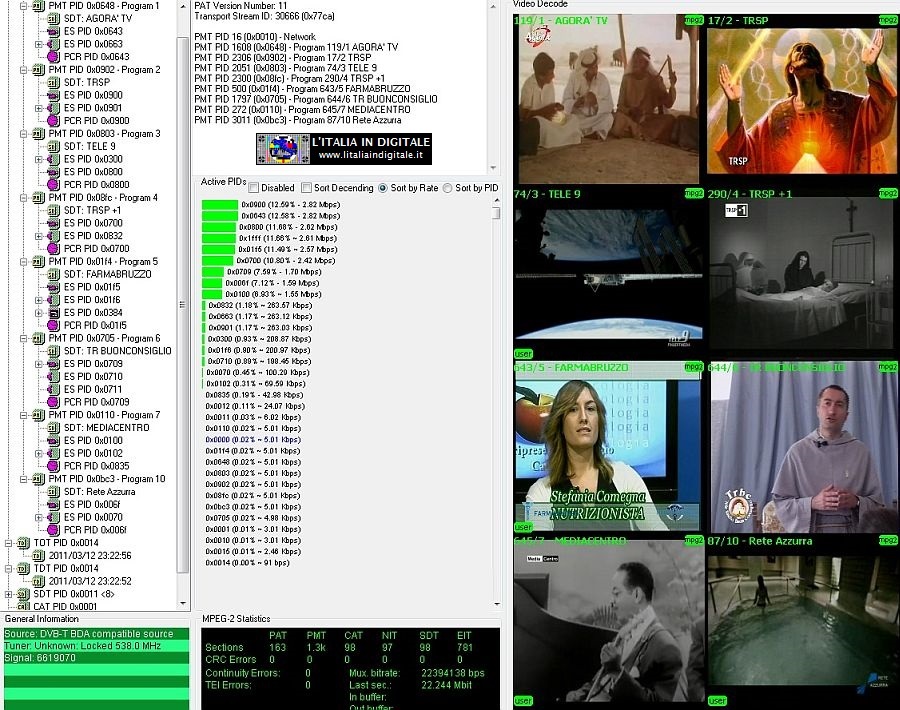
Task: Select the '2011/03/12 23:22:56' TOT entry
Action: (x=90, y=556)
